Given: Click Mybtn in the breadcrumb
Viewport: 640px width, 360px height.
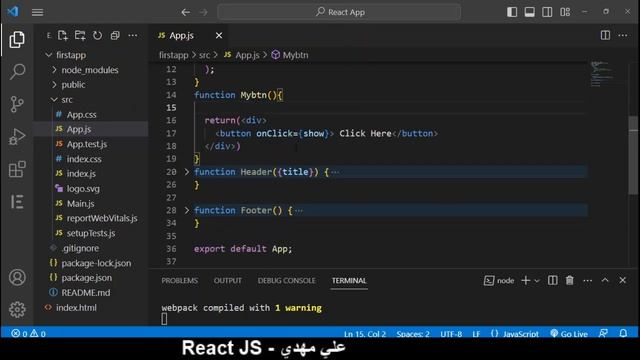Looking at the screenshot, I should tap(296, 55).
